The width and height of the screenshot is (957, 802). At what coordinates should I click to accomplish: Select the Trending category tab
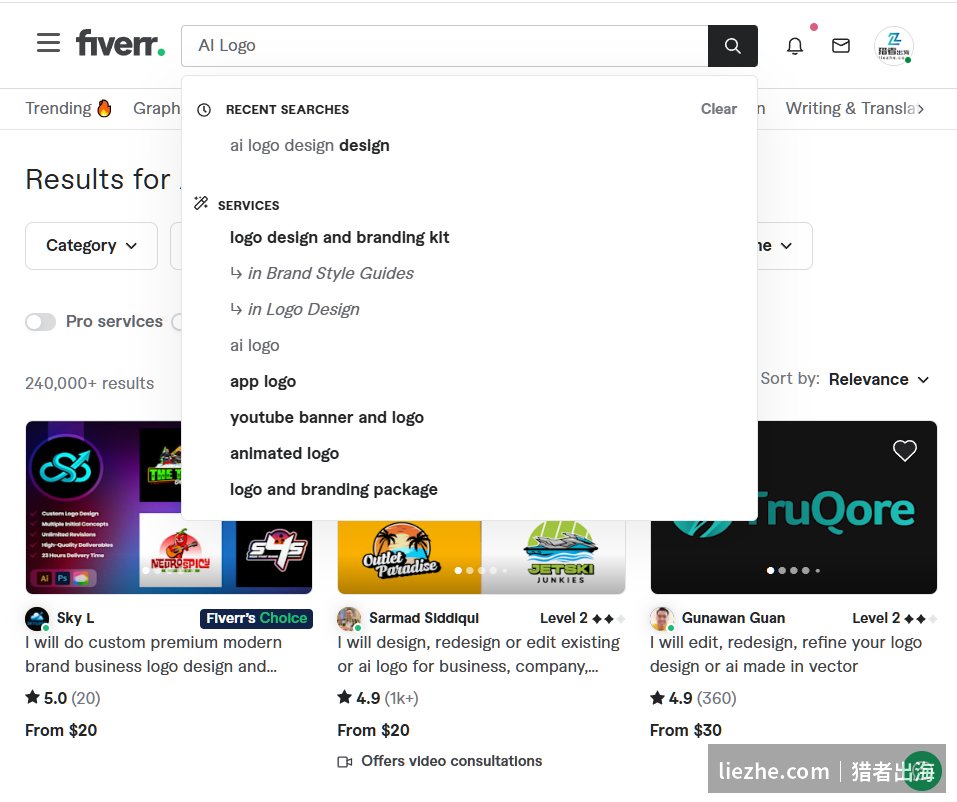pyautogui.click(x=68, y=109)
